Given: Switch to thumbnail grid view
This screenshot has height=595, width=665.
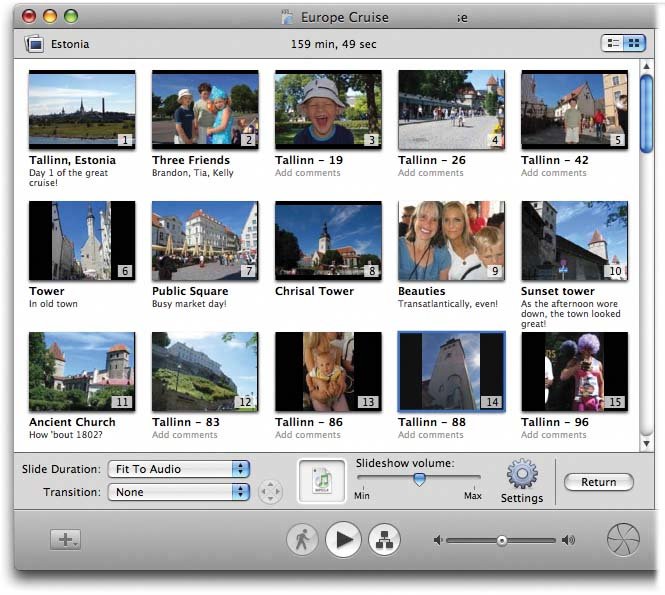Looking at the screenshot, I should [x=633, y=43].
